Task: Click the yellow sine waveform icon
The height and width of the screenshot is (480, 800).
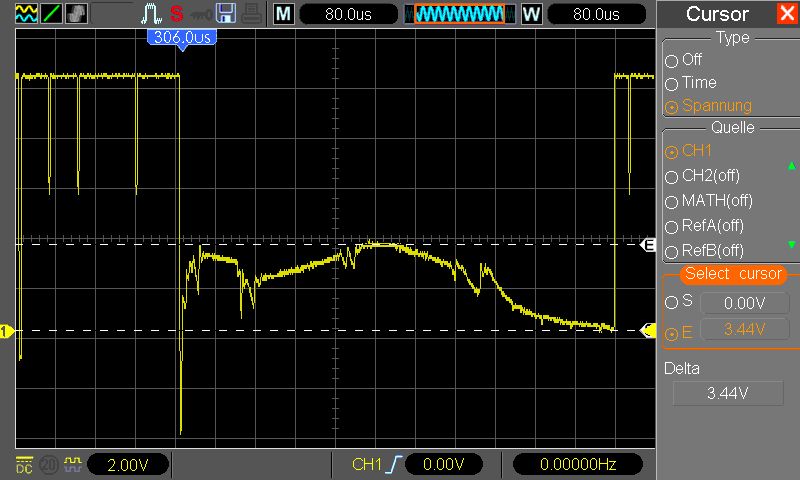Action: [26, 13]
